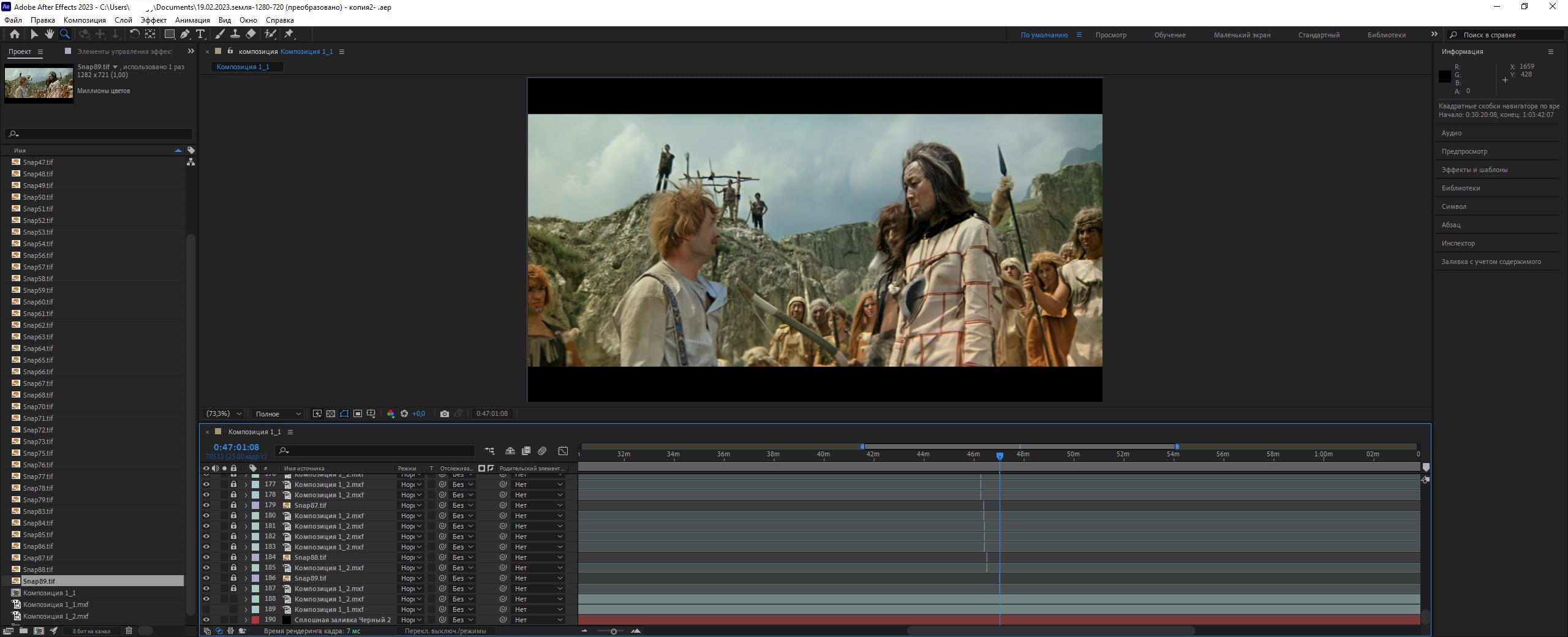Unlock layer 186 Snap89.tif

pyautogui.click(x=233, y=578)
